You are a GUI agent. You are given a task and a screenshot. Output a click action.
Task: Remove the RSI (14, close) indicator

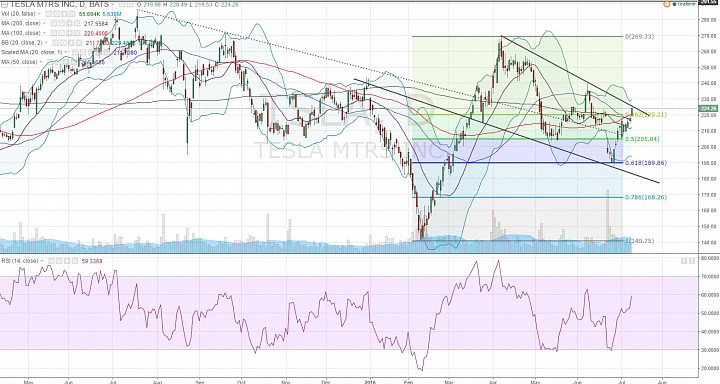tap(75, 261)
